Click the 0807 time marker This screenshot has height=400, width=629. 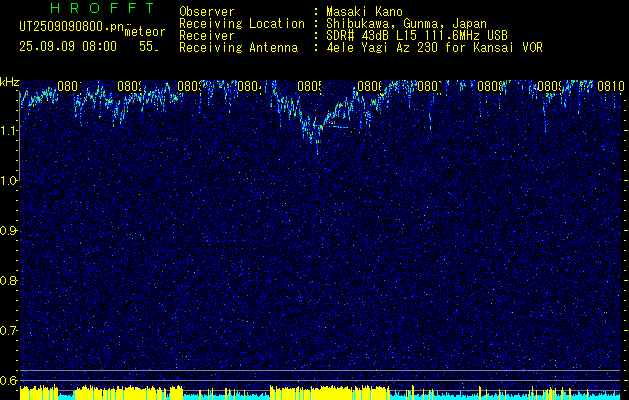point(430,86)
